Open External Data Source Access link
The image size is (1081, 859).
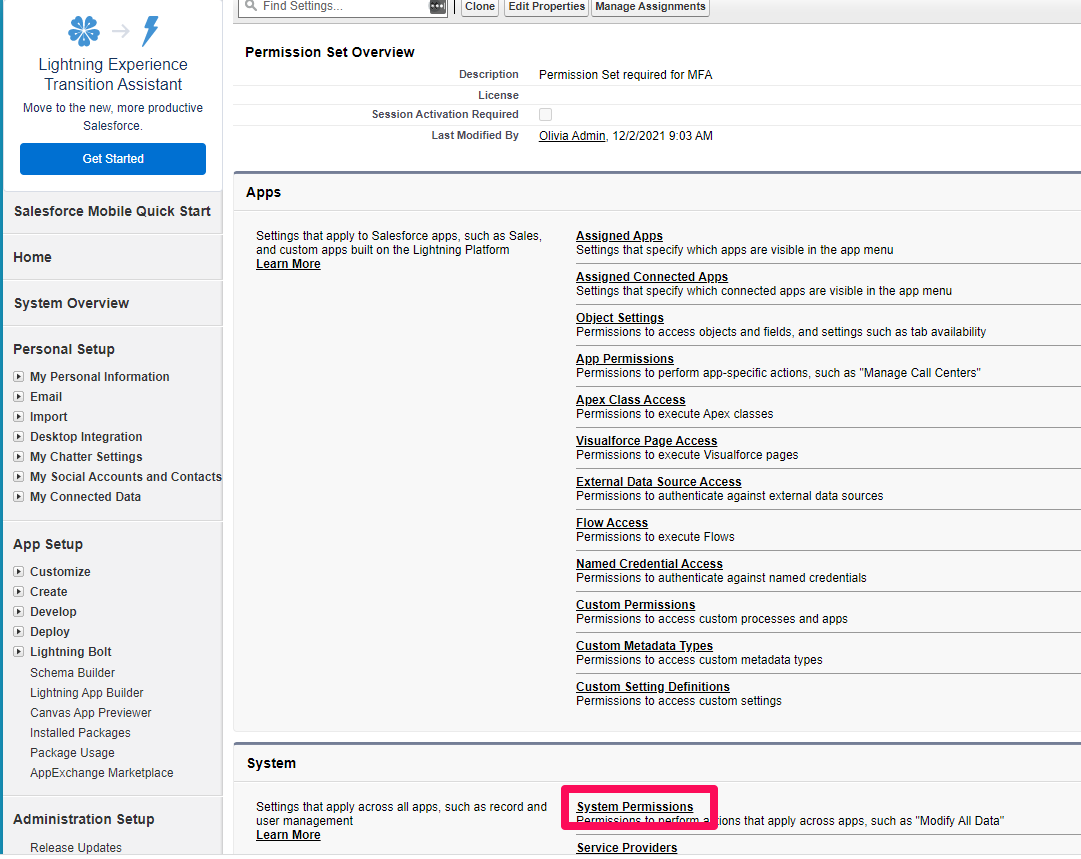click(658, 482)
